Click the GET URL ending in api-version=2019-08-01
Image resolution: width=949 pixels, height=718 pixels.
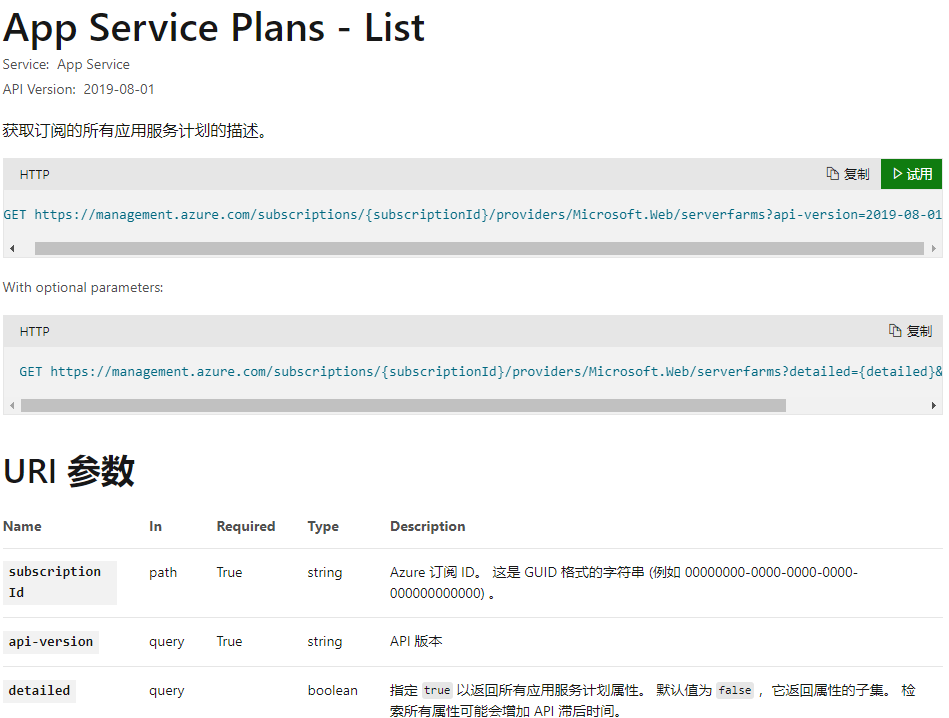click(x=472, y=214)
